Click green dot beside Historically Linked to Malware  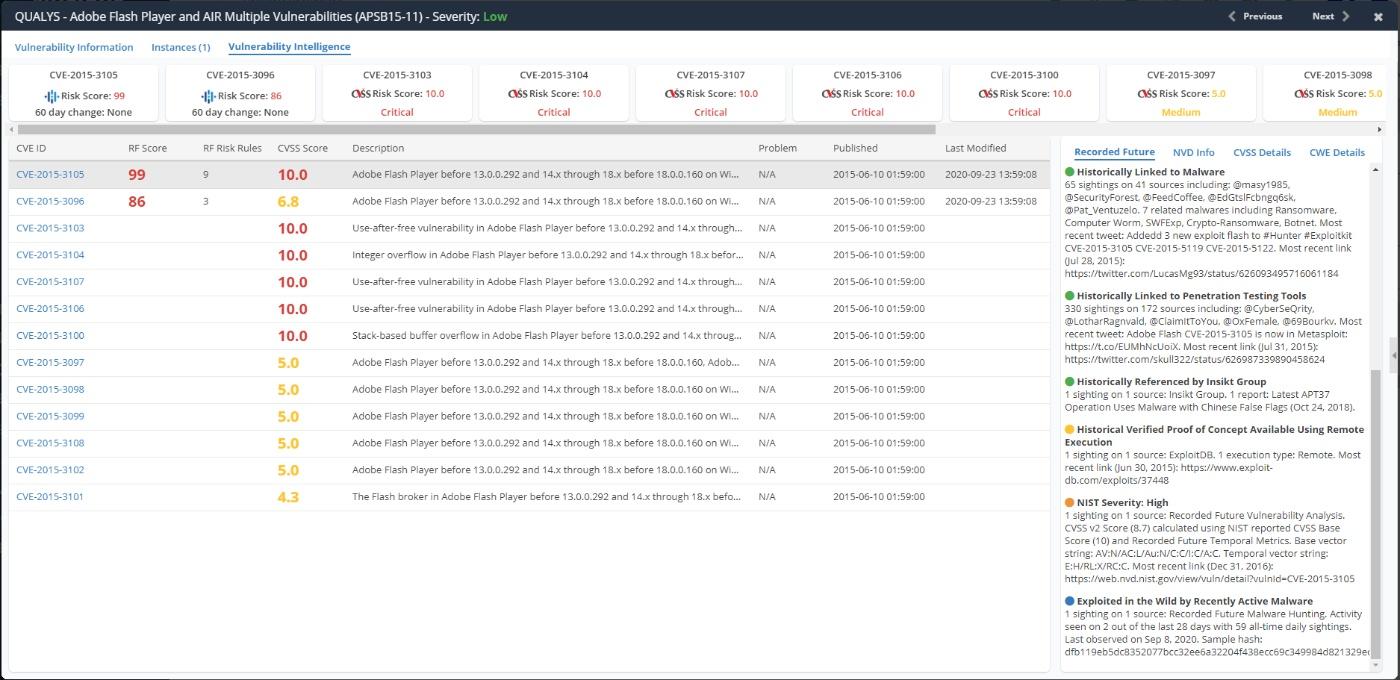(x=1070, y=172)
